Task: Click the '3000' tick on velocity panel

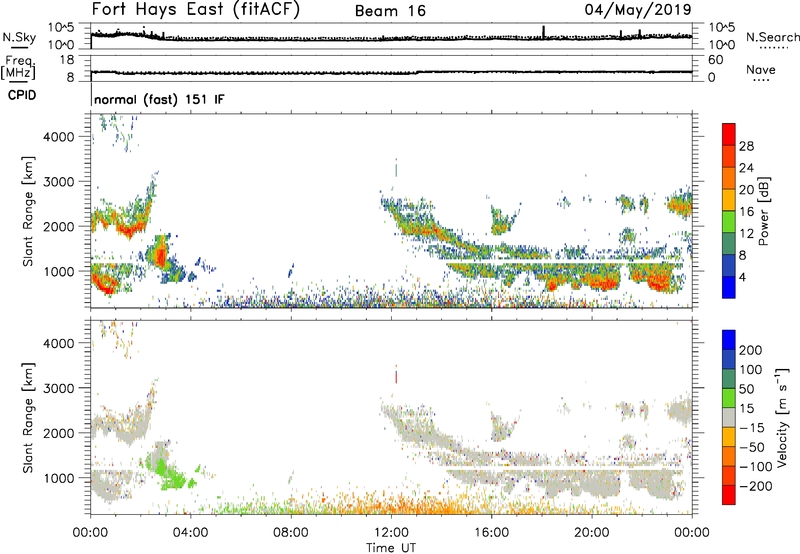Action: click(59, 388)
